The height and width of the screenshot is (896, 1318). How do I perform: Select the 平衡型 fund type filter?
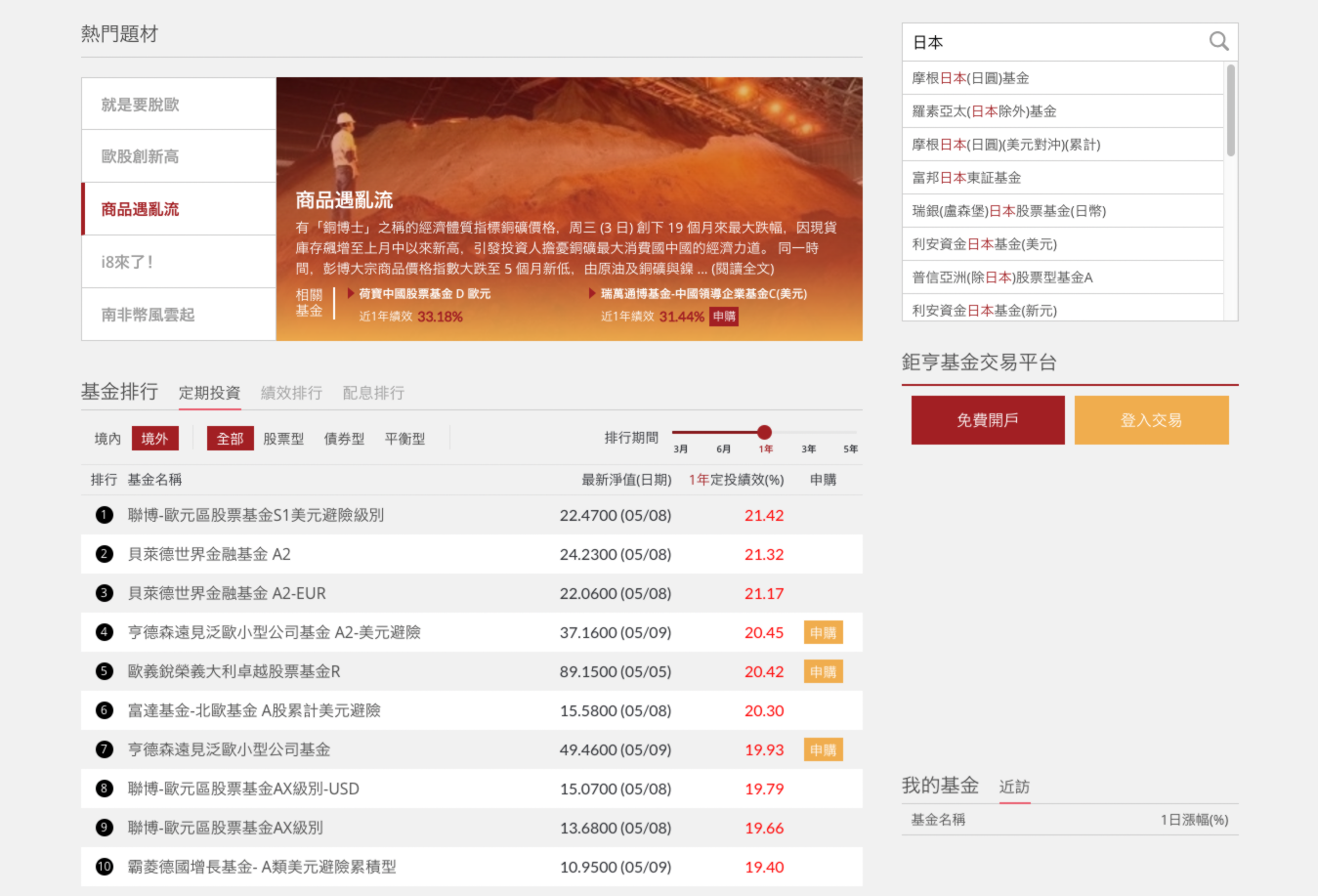404,439
